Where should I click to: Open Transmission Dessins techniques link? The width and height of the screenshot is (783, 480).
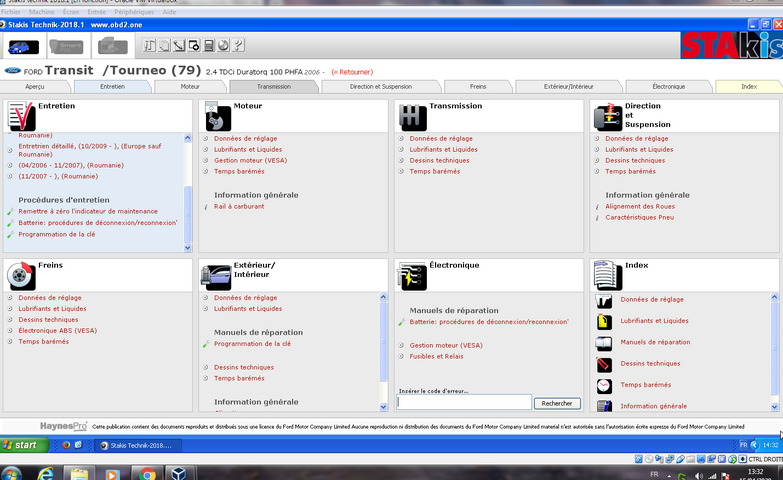pyautogui.click(x=439, y=160)
